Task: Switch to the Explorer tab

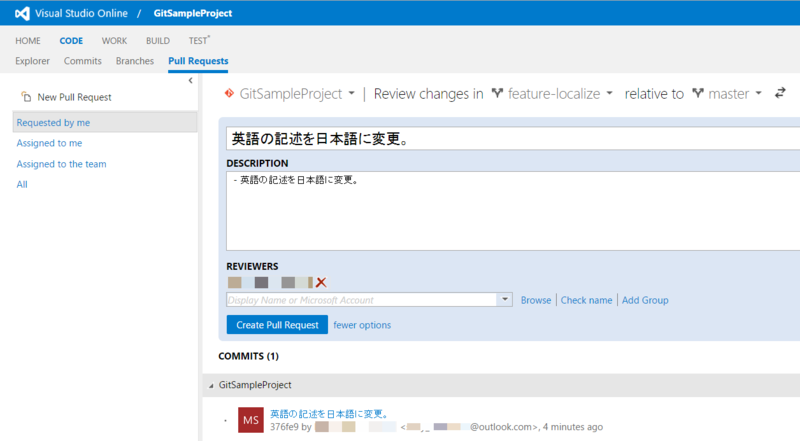Action: point(32,61)
